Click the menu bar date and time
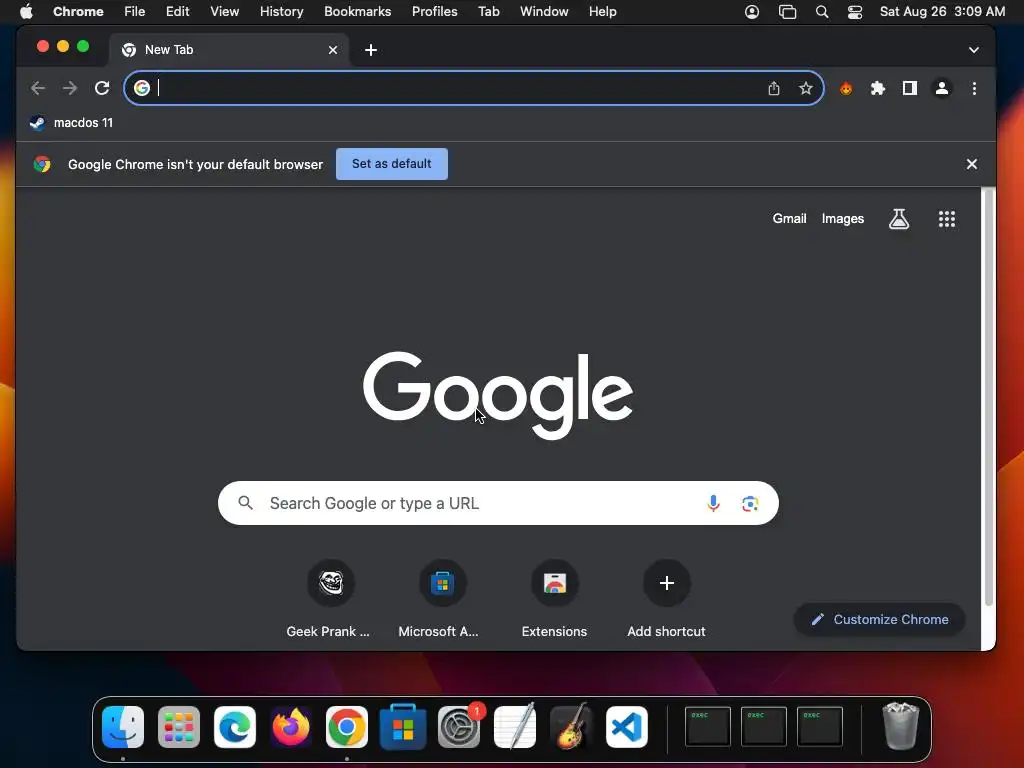Image resolution: width=1024 pixels, height=768 pixels. pos(942,12)
